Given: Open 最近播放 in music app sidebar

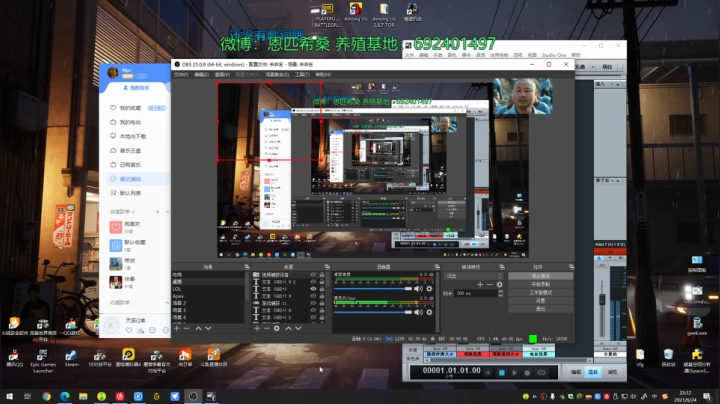Looking at the screenshot, I should click(136, 179).
